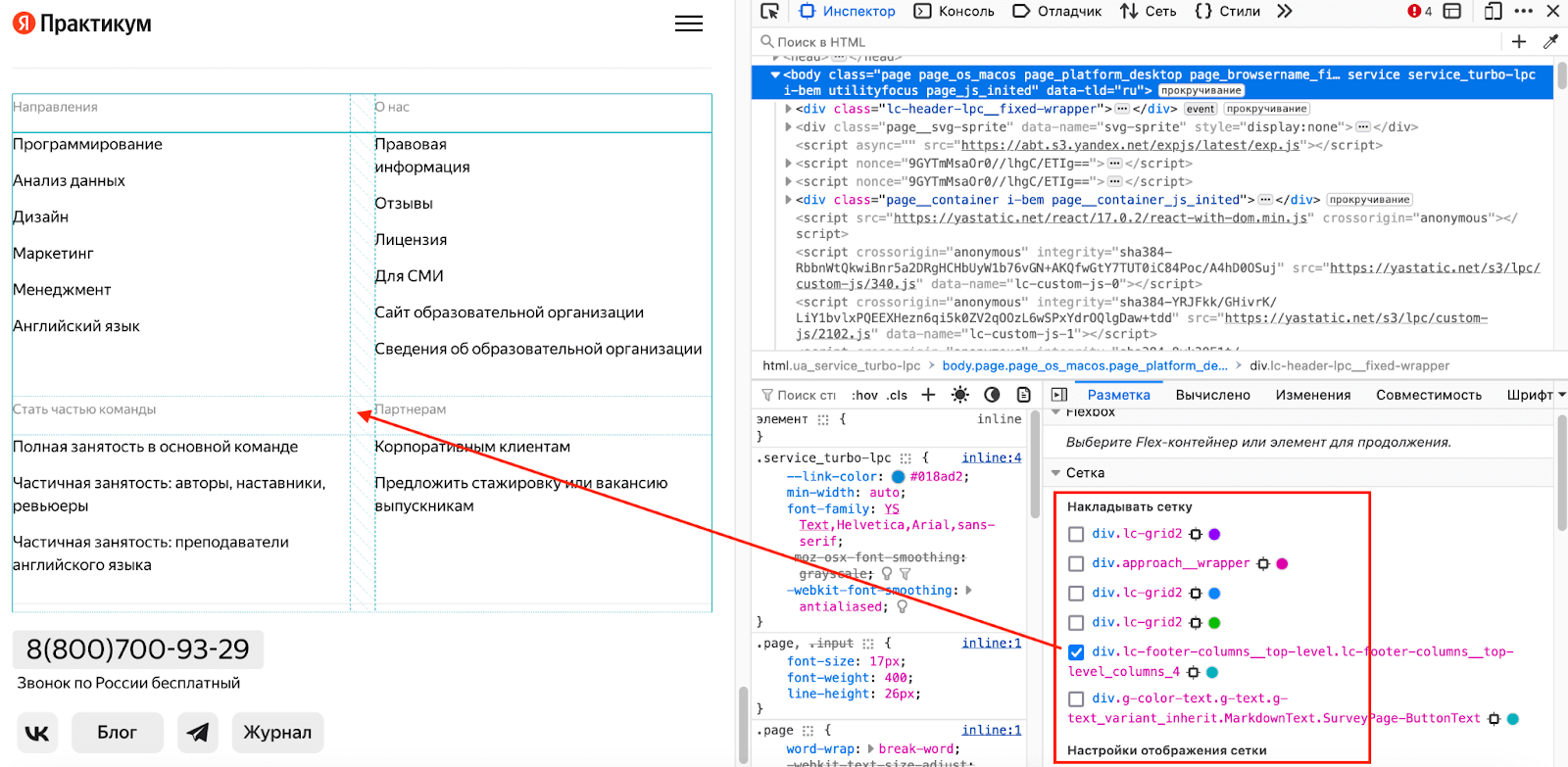
Task: Click the VK social icon
Action: [x=37, y=733]
